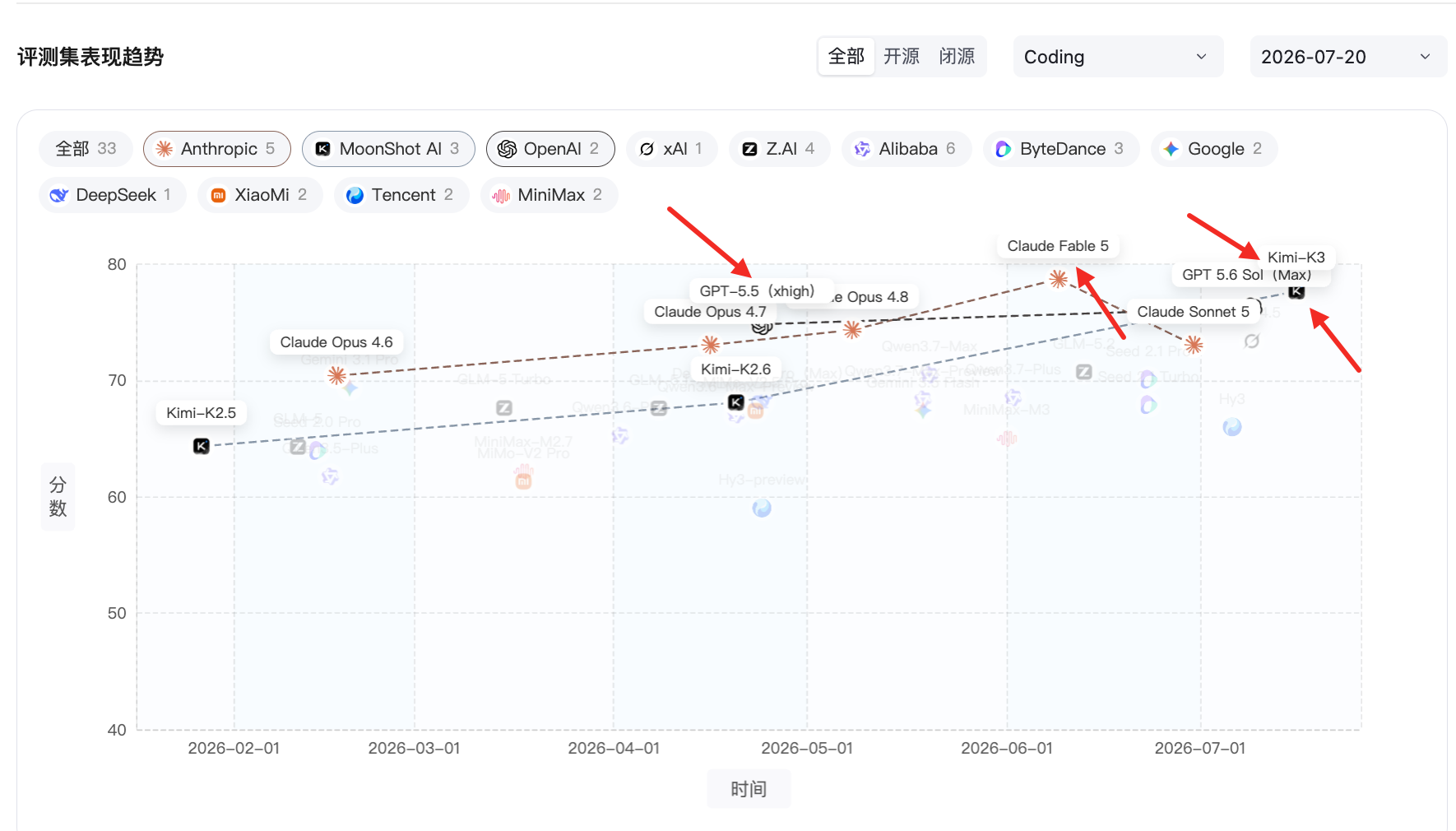
Task: Click the 评测集表现趋势 heading
Action: (x=90, y=57)
